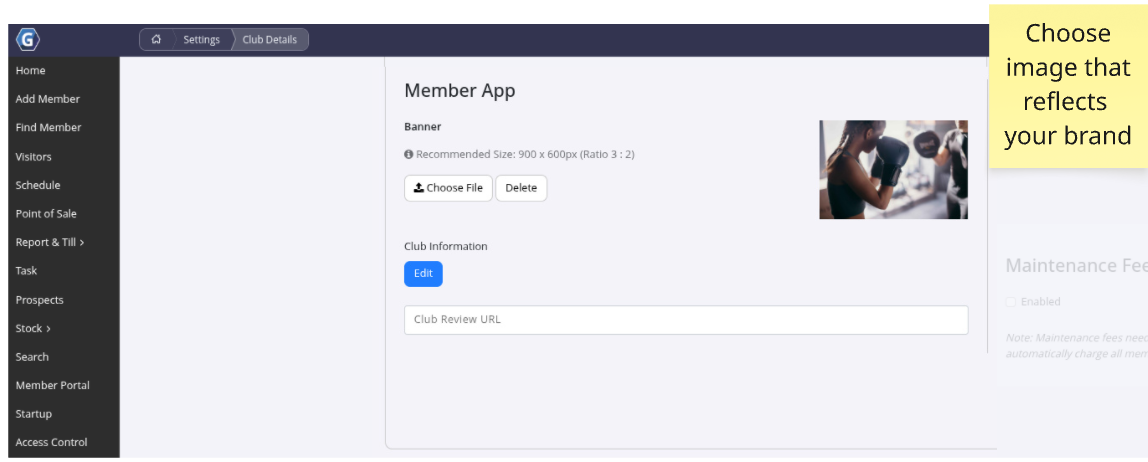This screenshot has height=462, width=1148.
Task: Expand the Report & Till submenu
Action: click(50, 242)
